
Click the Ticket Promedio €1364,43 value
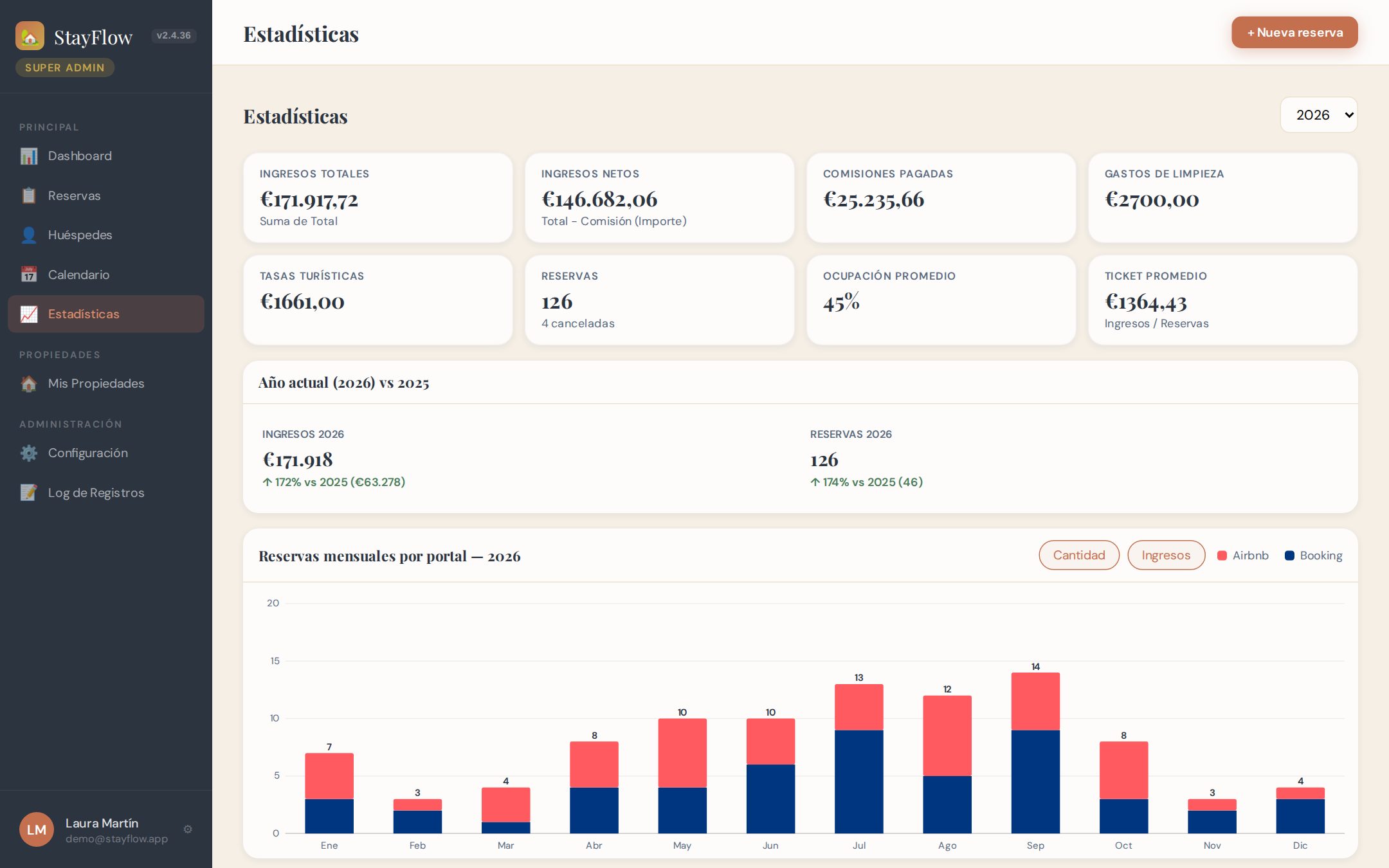pos(1146,302)
